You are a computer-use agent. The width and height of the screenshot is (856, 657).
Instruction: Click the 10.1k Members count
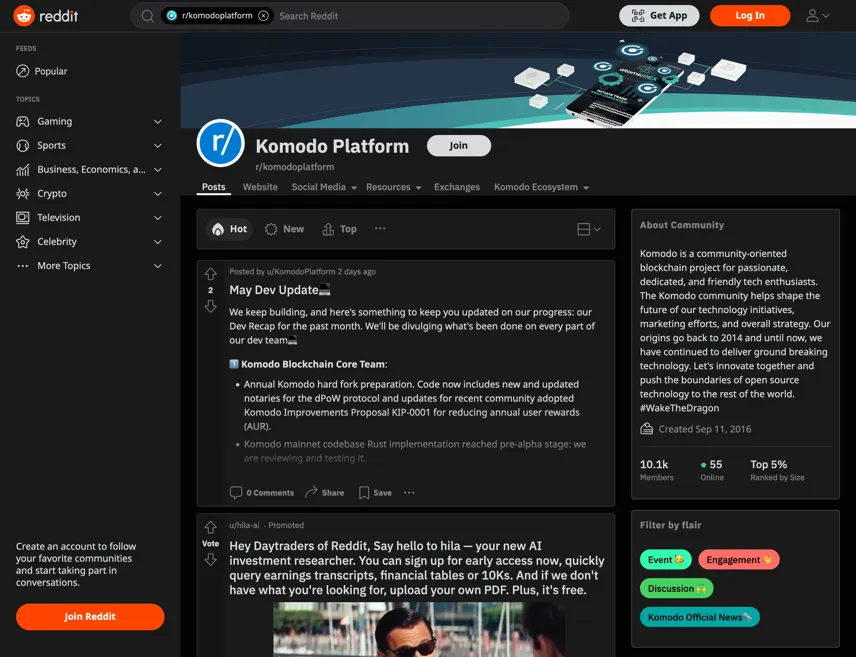[656, 470]
